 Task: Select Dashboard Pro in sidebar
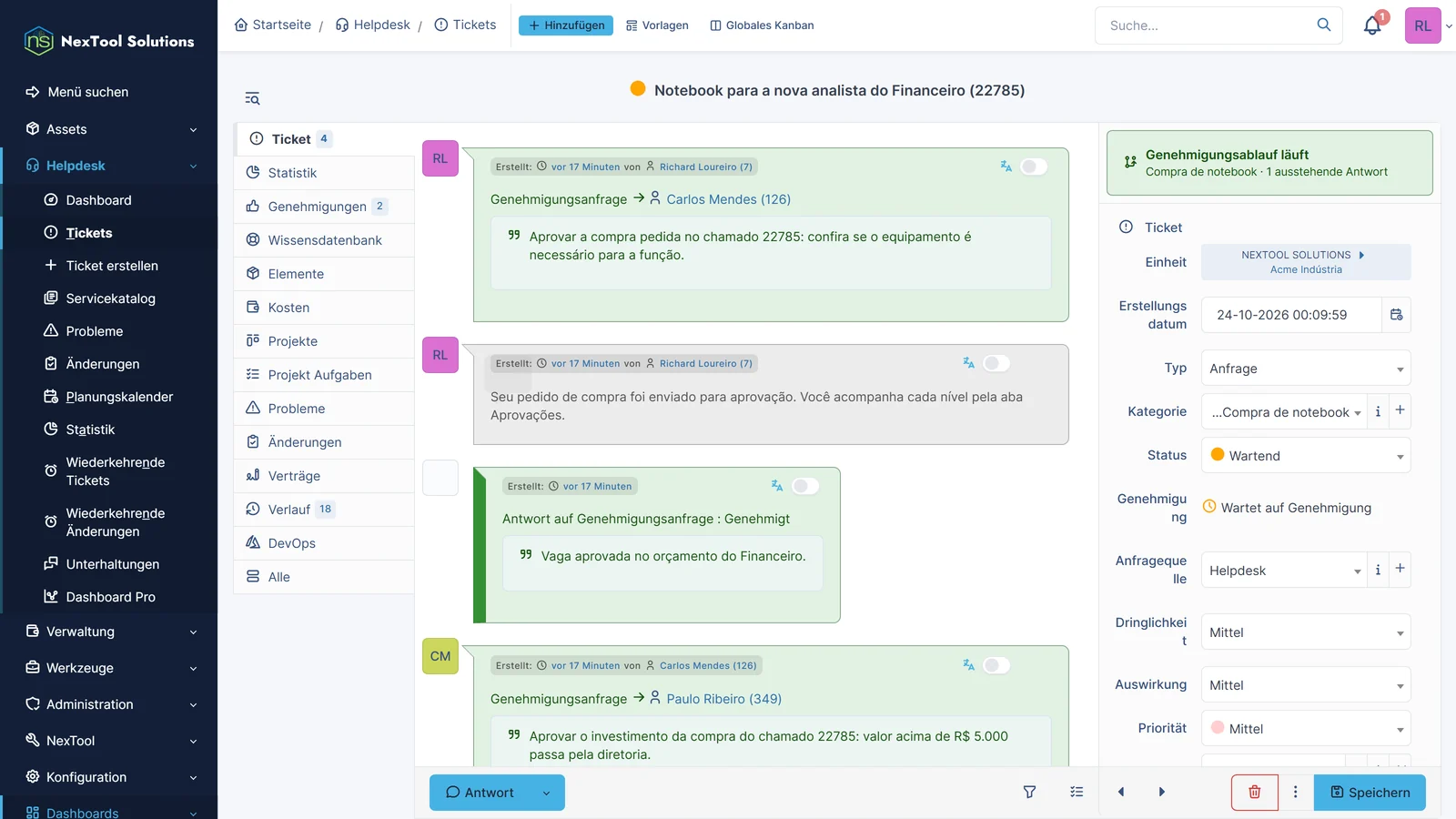coord(110,597)
